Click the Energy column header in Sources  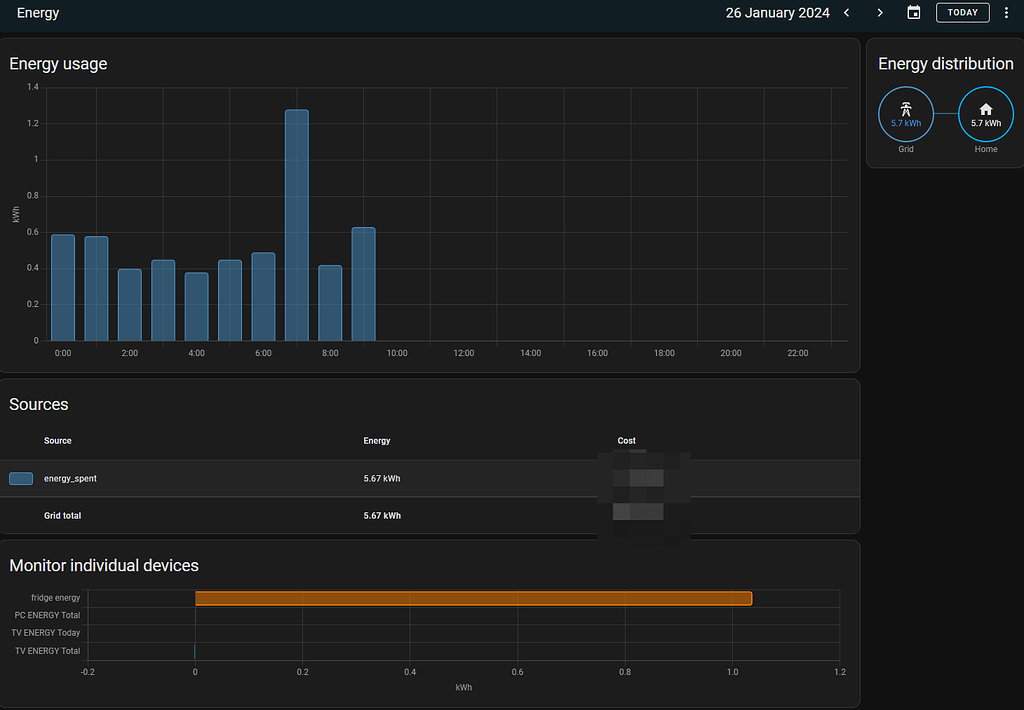tap(377, 441)
